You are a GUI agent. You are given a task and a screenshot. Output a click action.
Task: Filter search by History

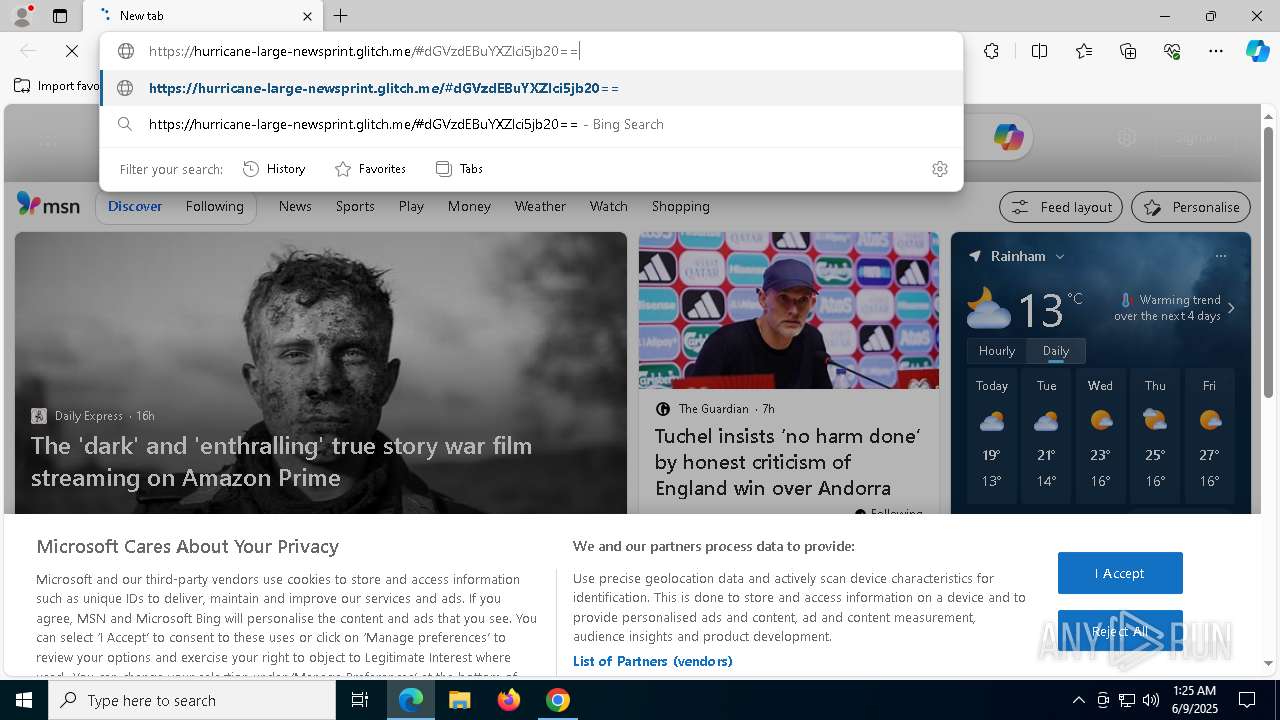[x=274, y=169]
